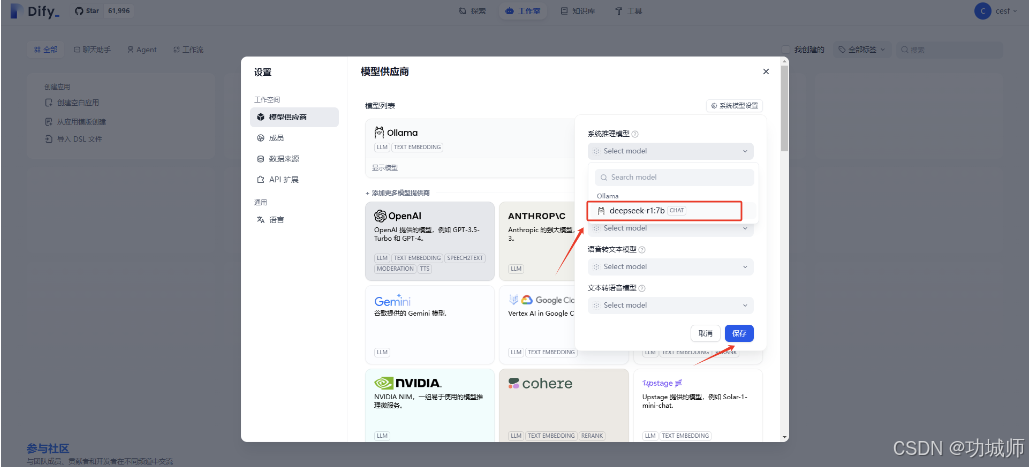Select 成员 (Members) in the settings sidebar

tap(294, 138)
